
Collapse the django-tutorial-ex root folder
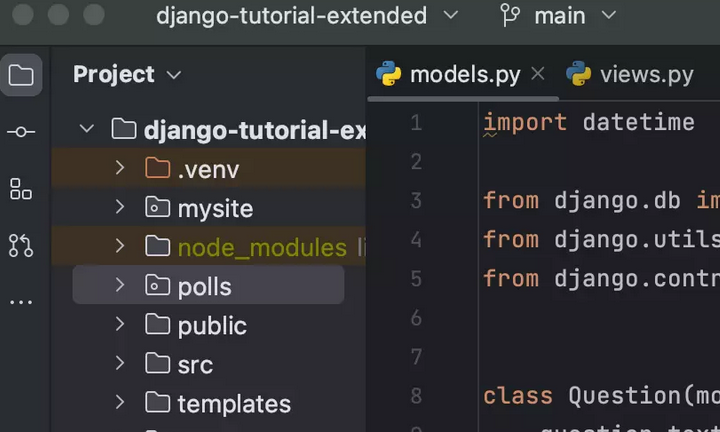click(87, 129)
